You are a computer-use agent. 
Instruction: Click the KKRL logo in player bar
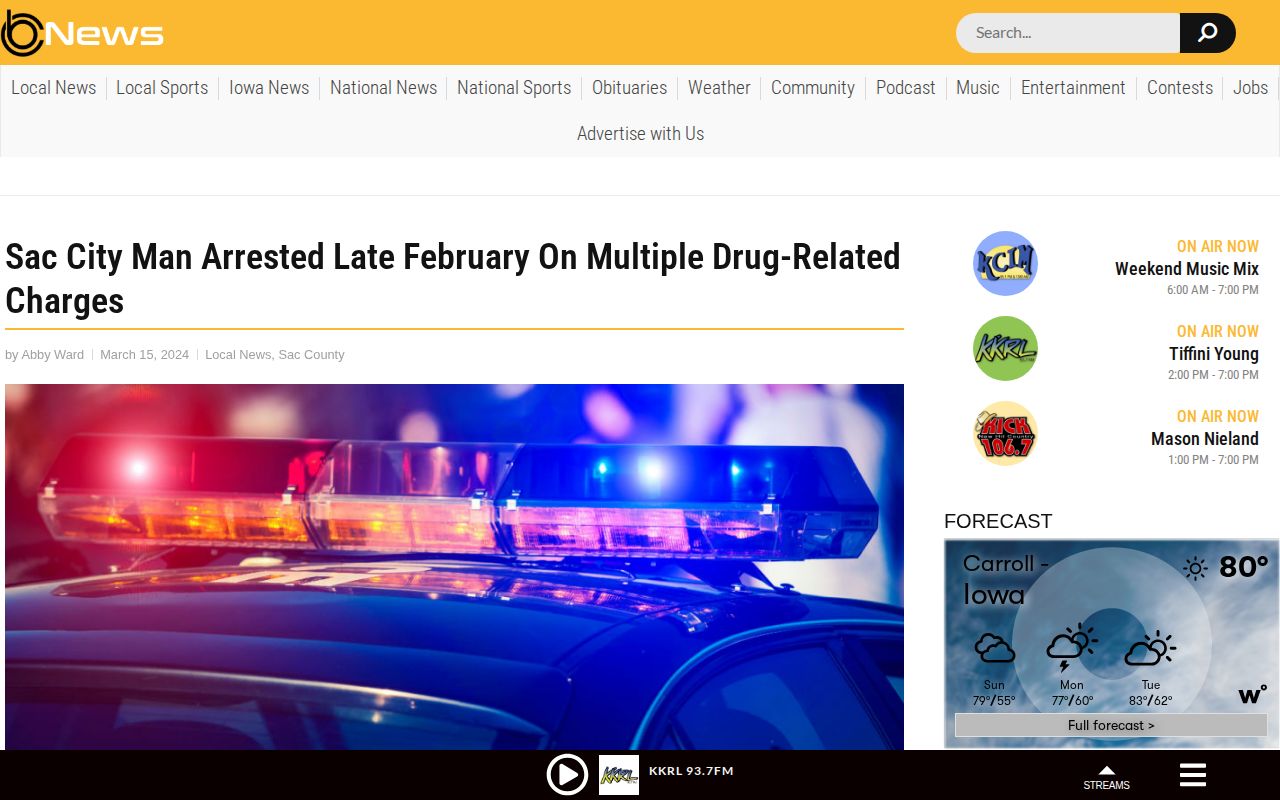[619, 775]
